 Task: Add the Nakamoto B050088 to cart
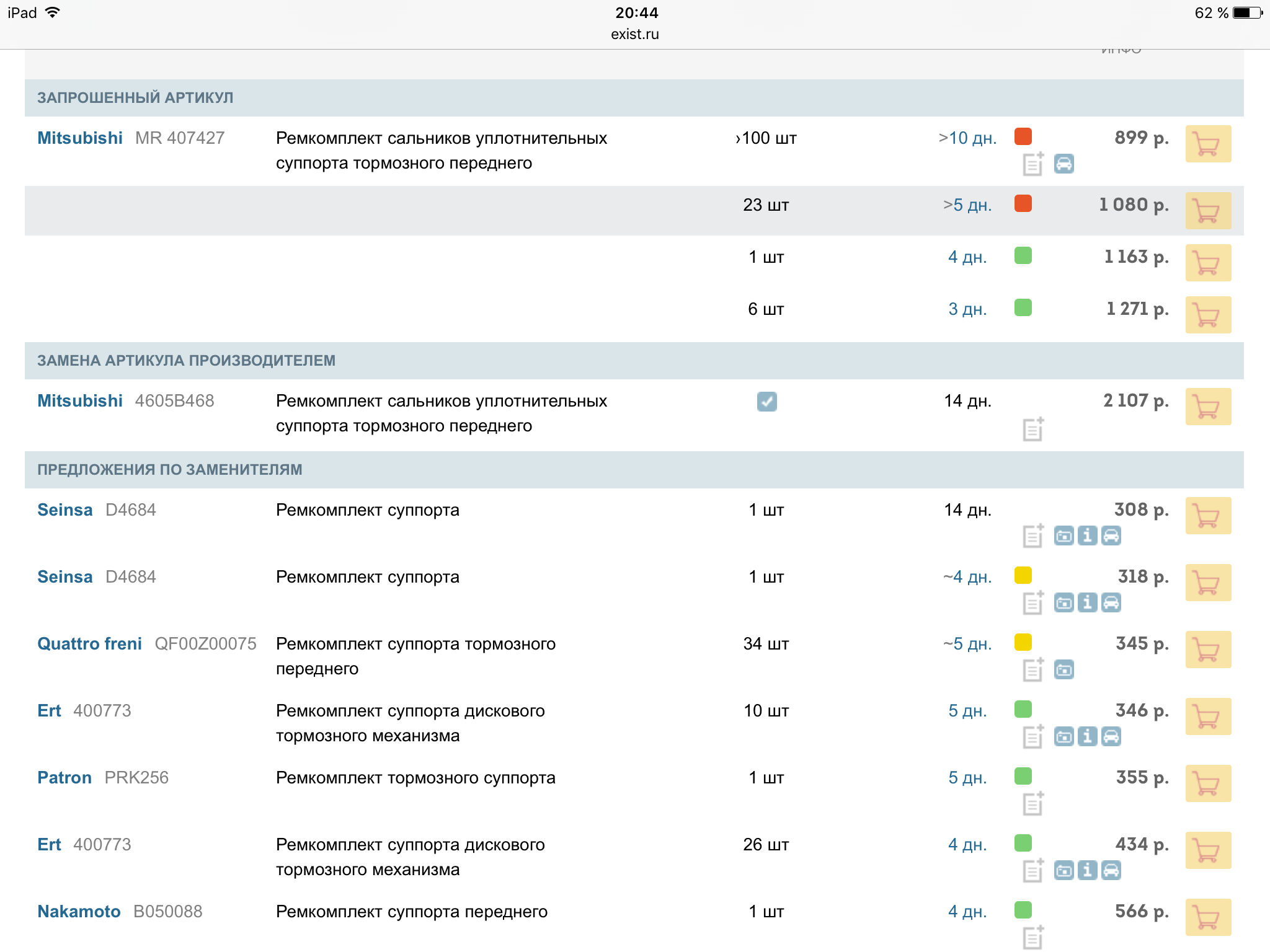tap(1207, 917)
